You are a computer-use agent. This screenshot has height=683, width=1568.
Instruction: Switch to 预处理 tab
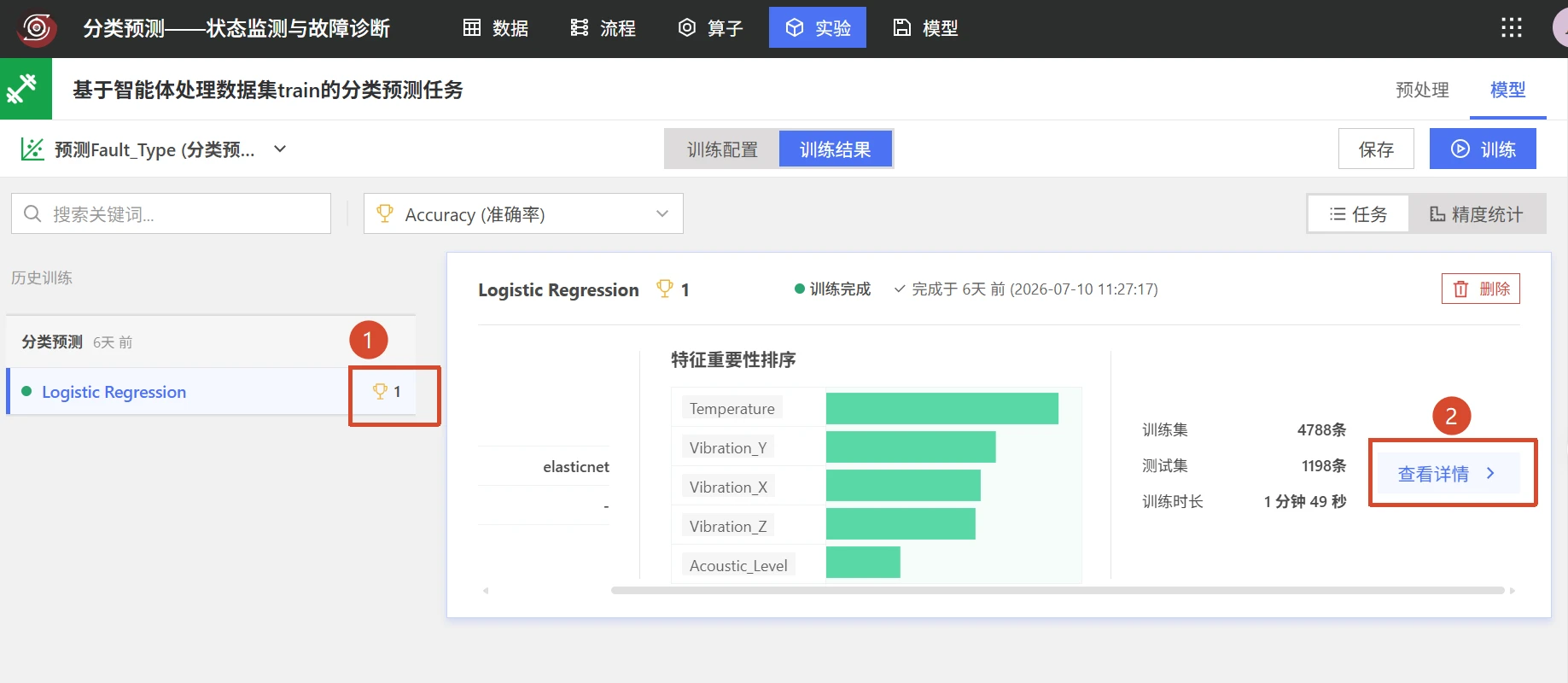(1422, 90)
